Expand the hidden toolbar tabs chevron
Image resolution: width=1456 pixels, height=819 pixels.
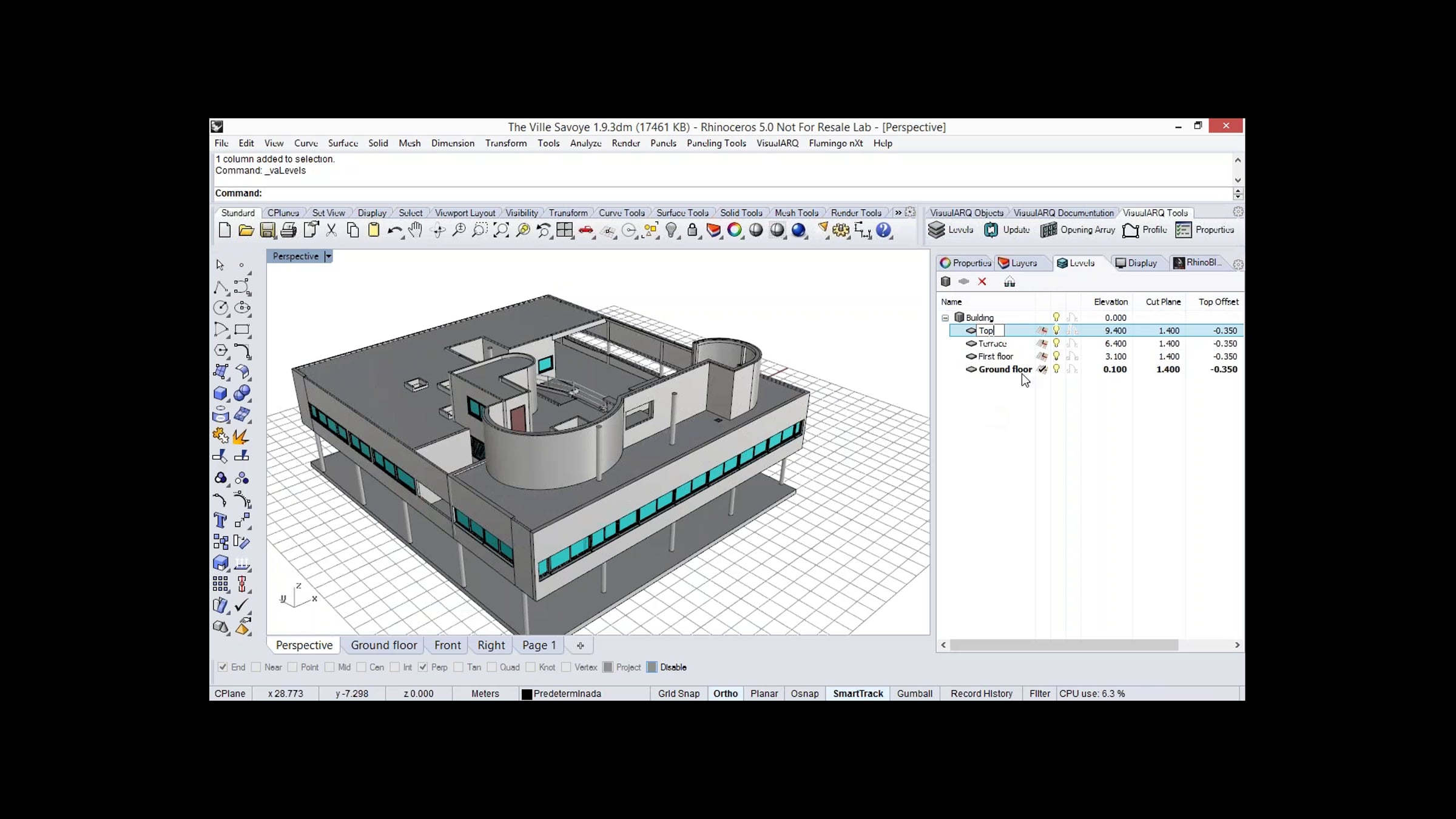(x=898, y=213)
